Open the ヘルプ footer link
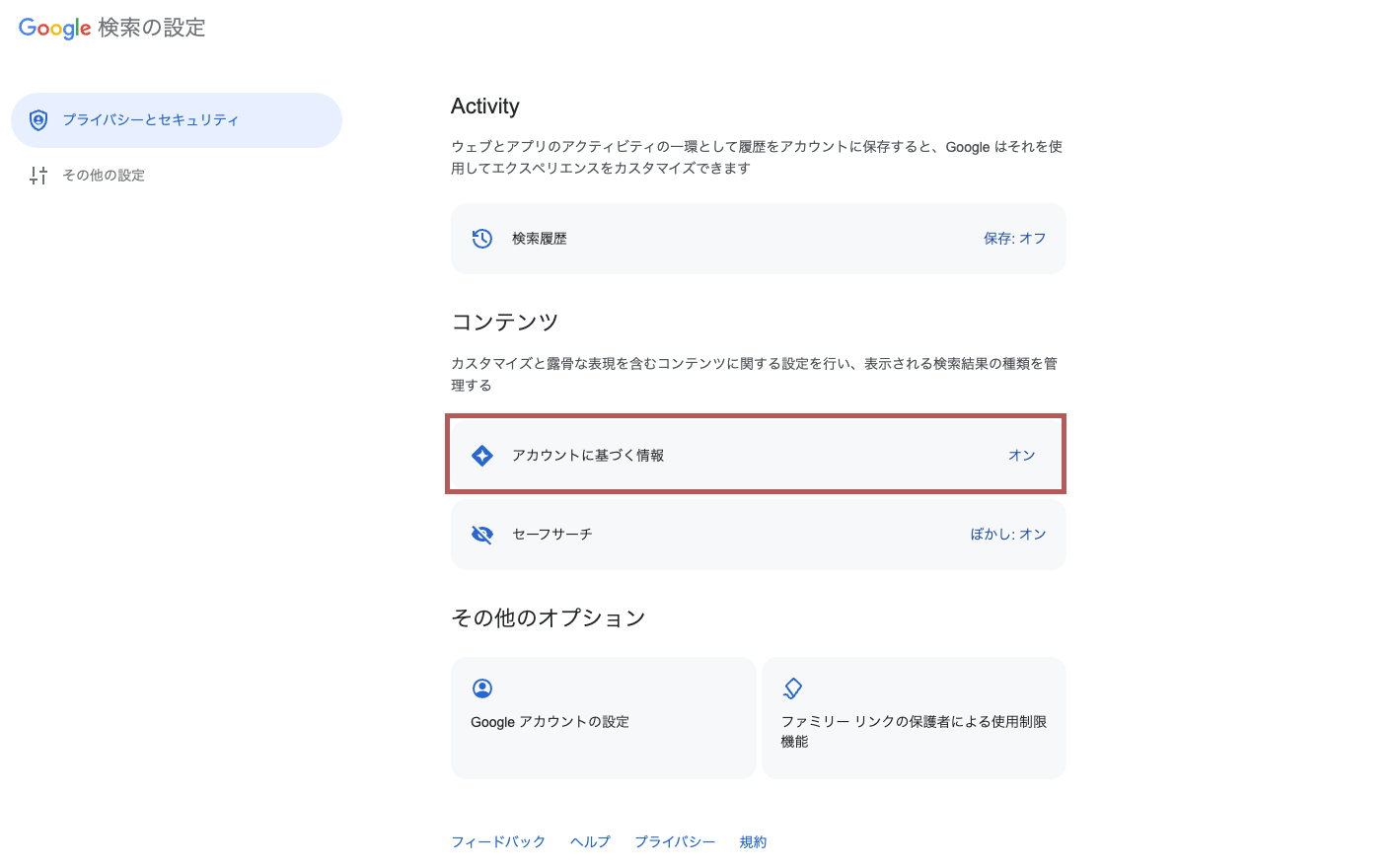This screenshot has height=868, width=1395. [x=590, y=842]
